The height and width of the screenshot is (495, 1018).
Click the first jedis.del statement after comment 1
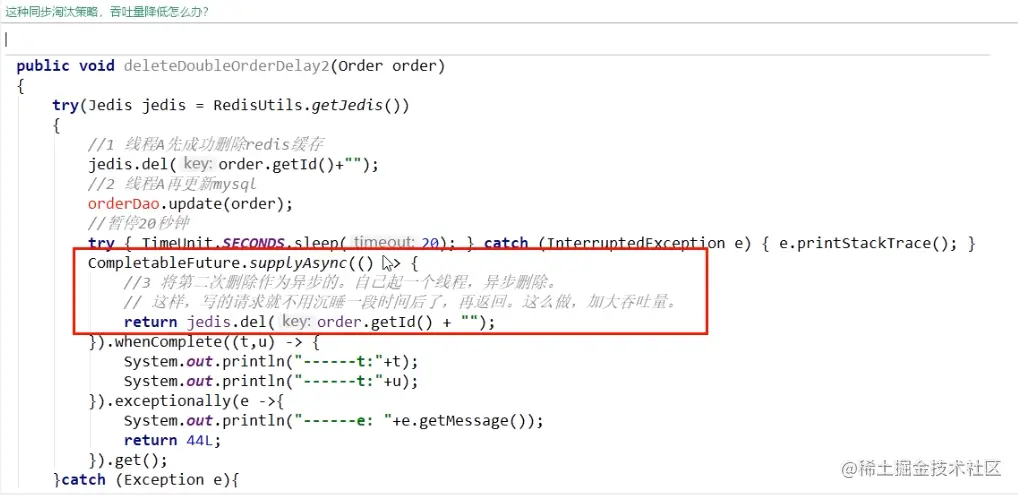point(232,164)
